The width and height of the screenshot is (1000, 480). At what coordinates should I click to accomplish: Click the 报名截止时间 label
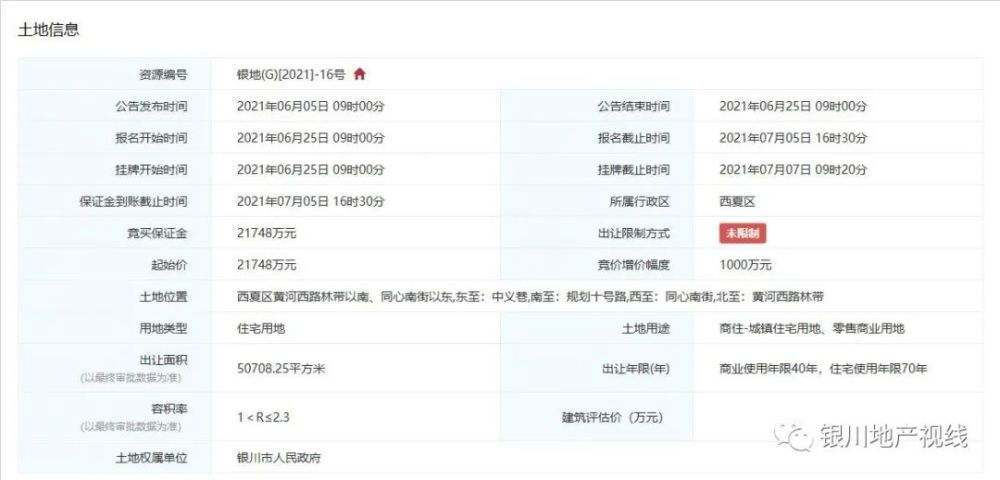pyautogui.click(x=634, y=138)
